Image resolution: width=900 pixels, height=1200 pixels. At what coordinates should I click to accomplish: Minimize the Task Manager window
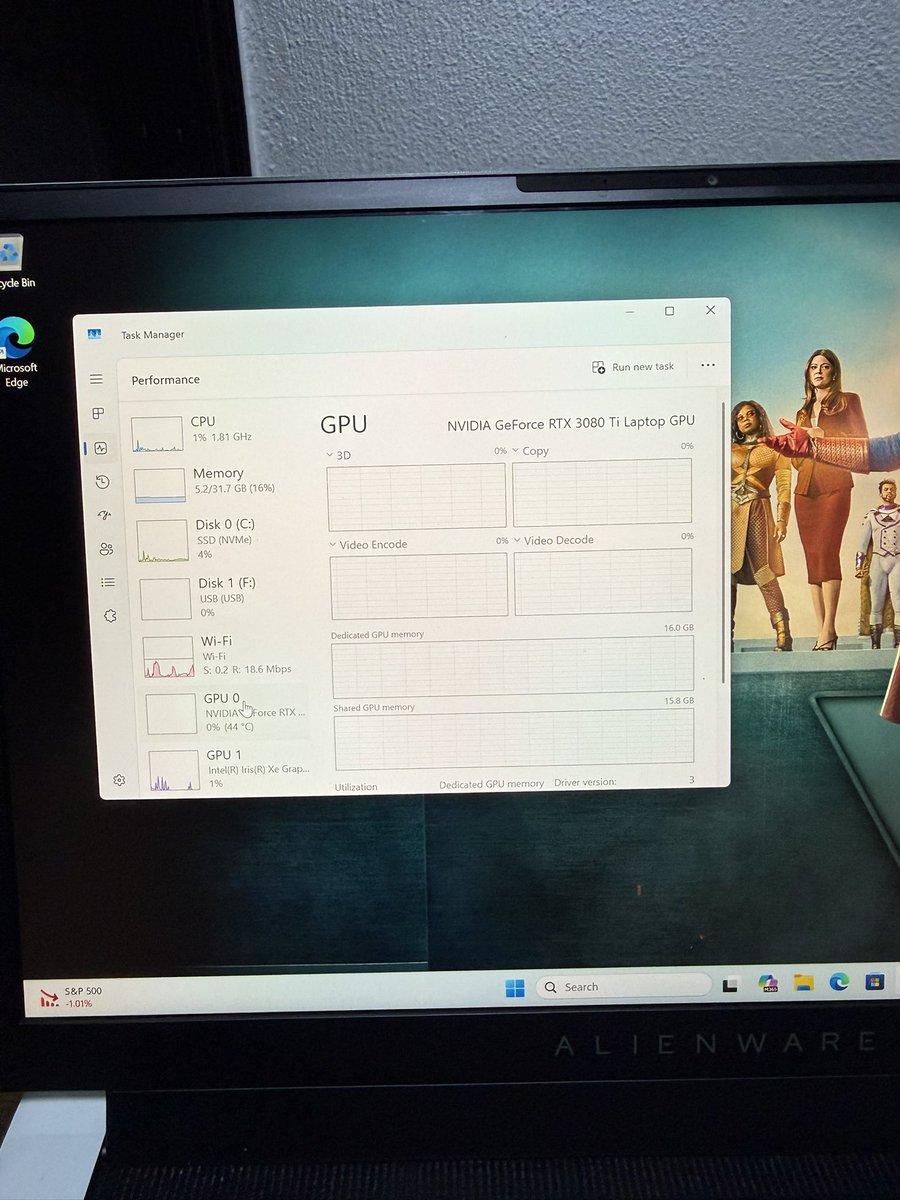coord(628,312)
